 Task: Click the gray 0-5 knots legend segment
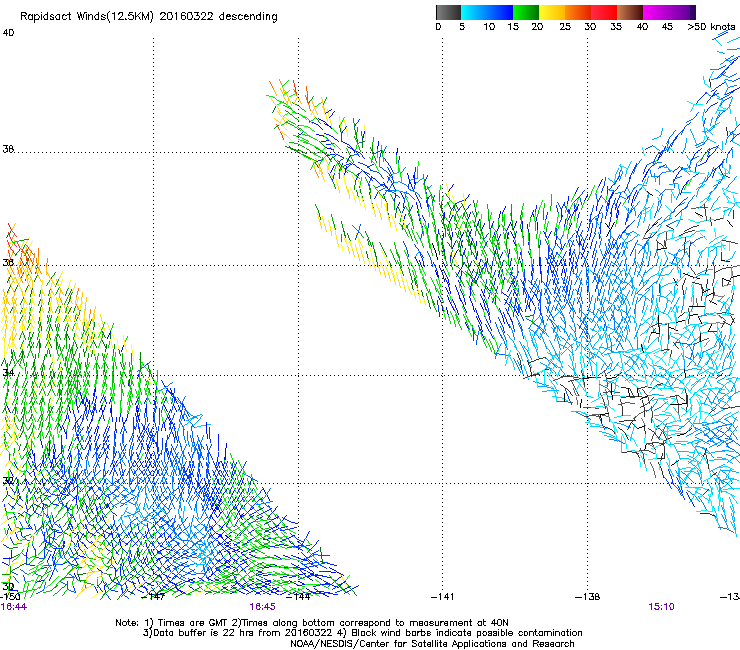448,12
